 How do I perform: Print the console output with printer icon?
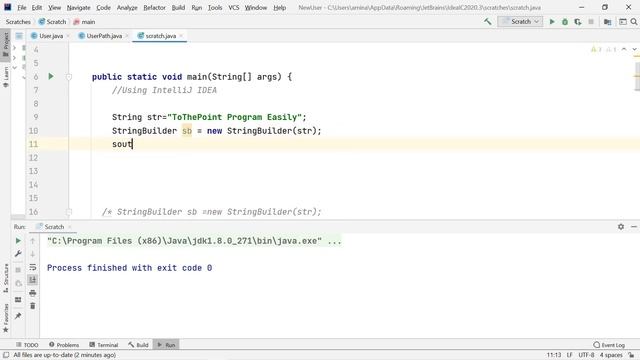(33, 293)
